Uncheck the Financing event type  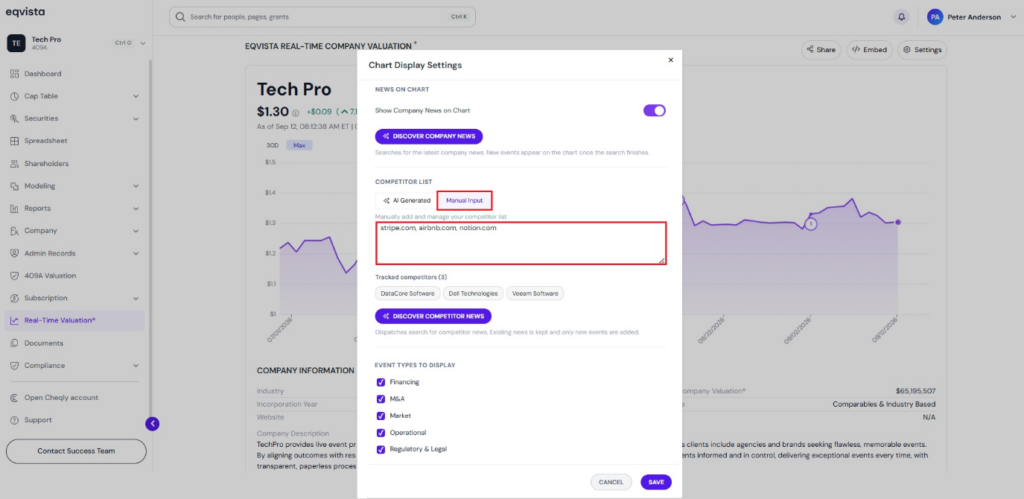point(381,382)
